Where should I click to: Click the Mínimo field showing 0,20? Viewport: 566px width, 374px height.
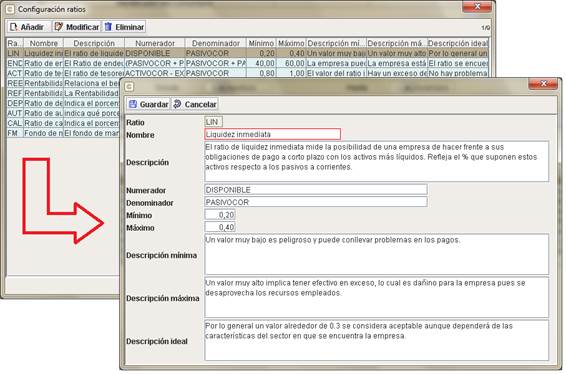[x=220, y=215]
